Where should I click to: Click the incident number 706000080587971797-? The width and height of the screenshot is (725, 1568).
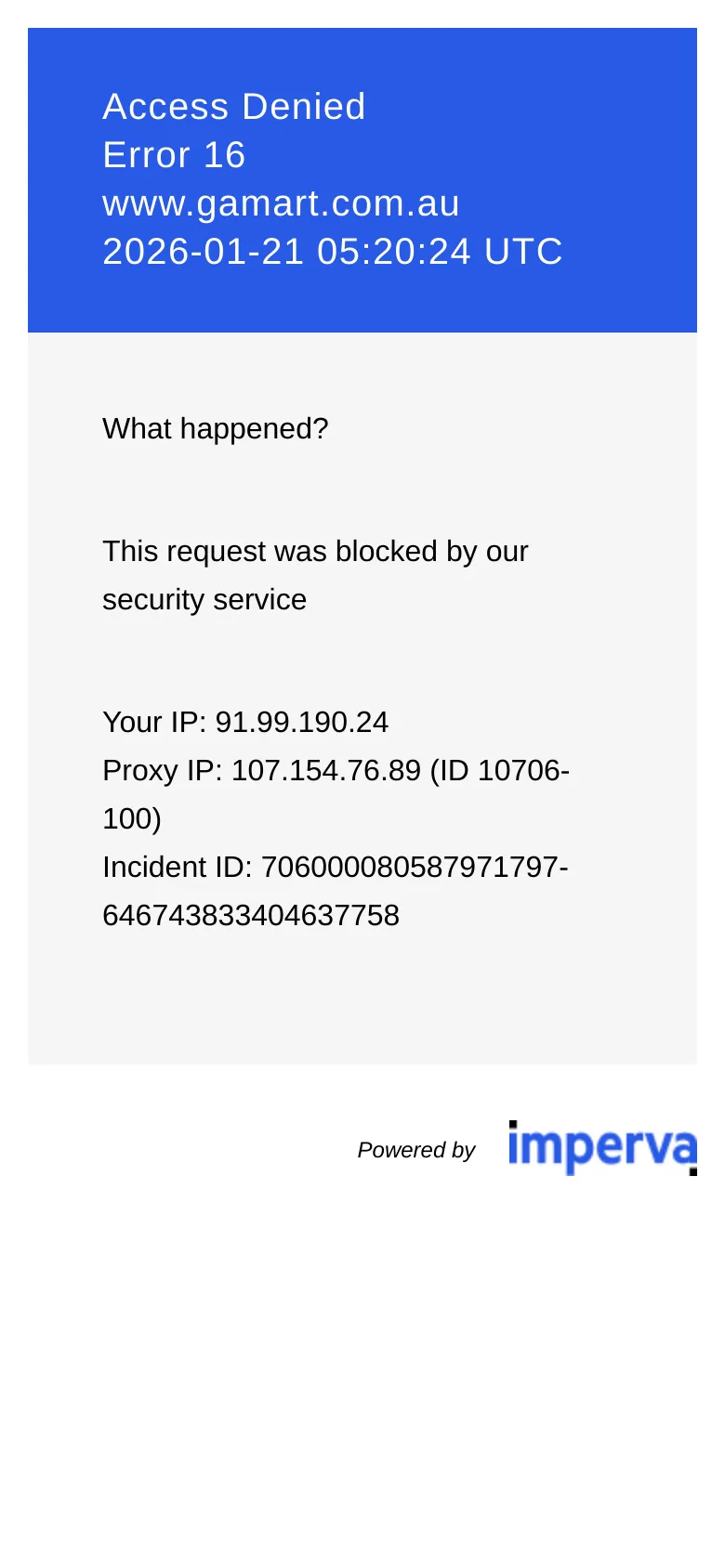click(x=415, y=867)
